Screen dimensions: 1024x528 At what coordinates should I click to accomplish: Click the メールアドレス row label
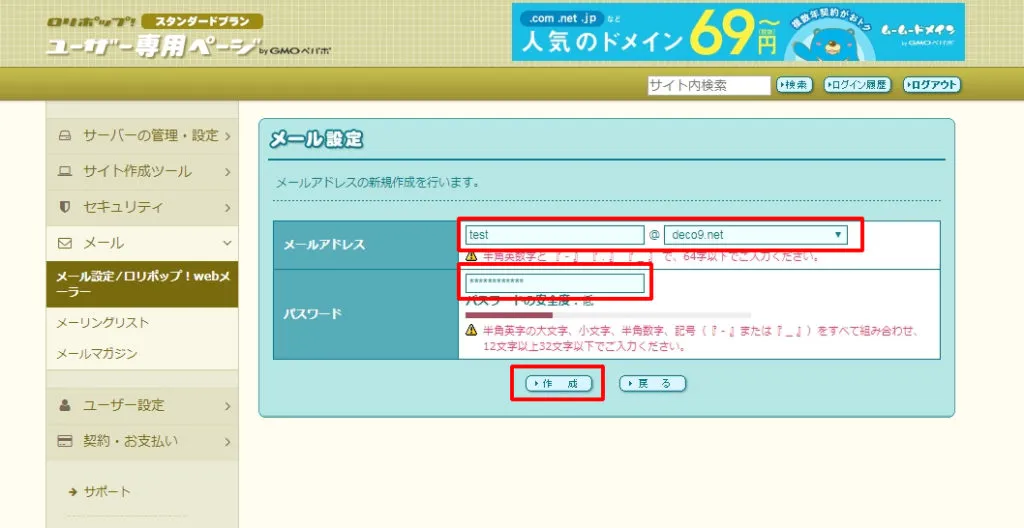click(x=324, y=245)
